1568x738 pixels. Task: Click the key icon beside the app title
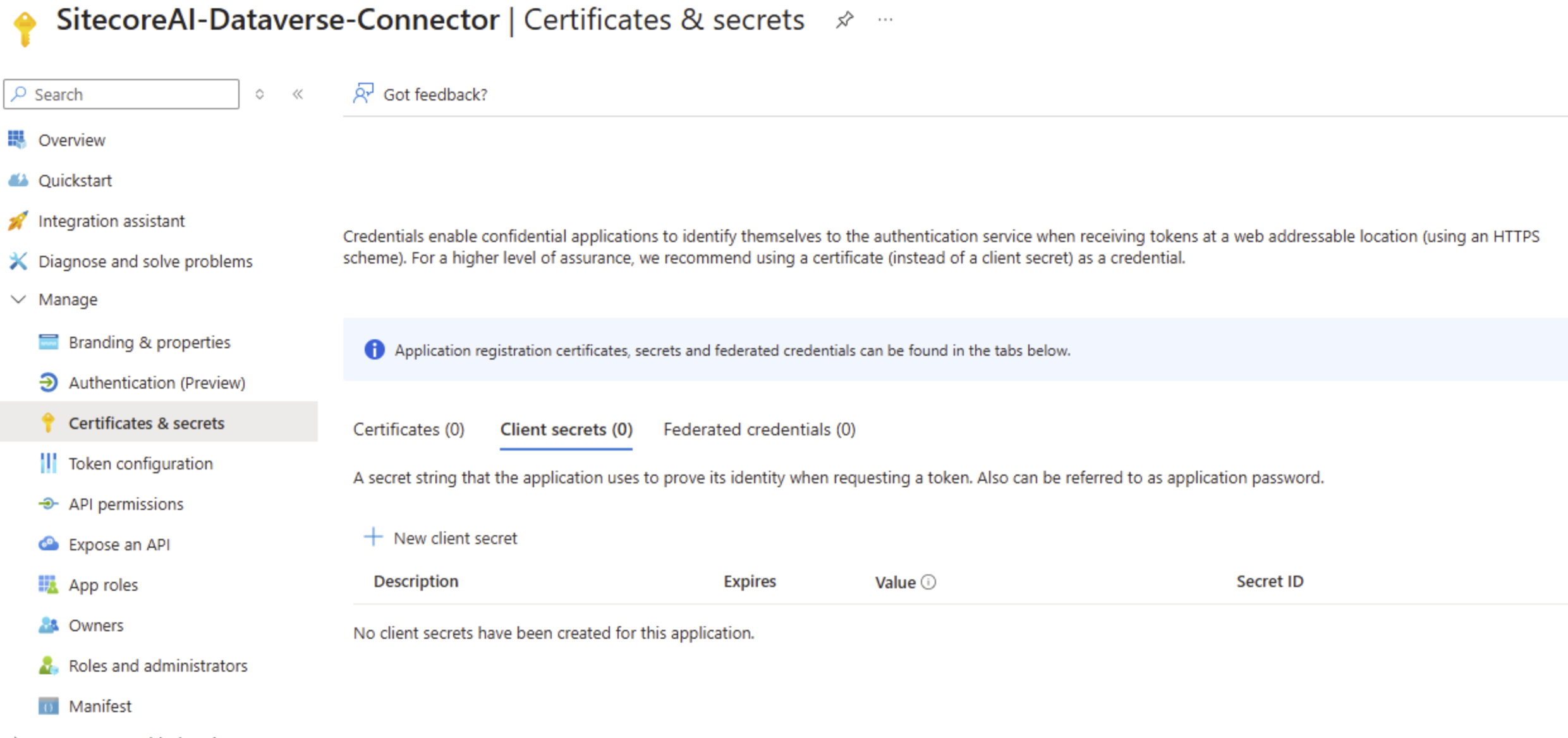point(25,28)
